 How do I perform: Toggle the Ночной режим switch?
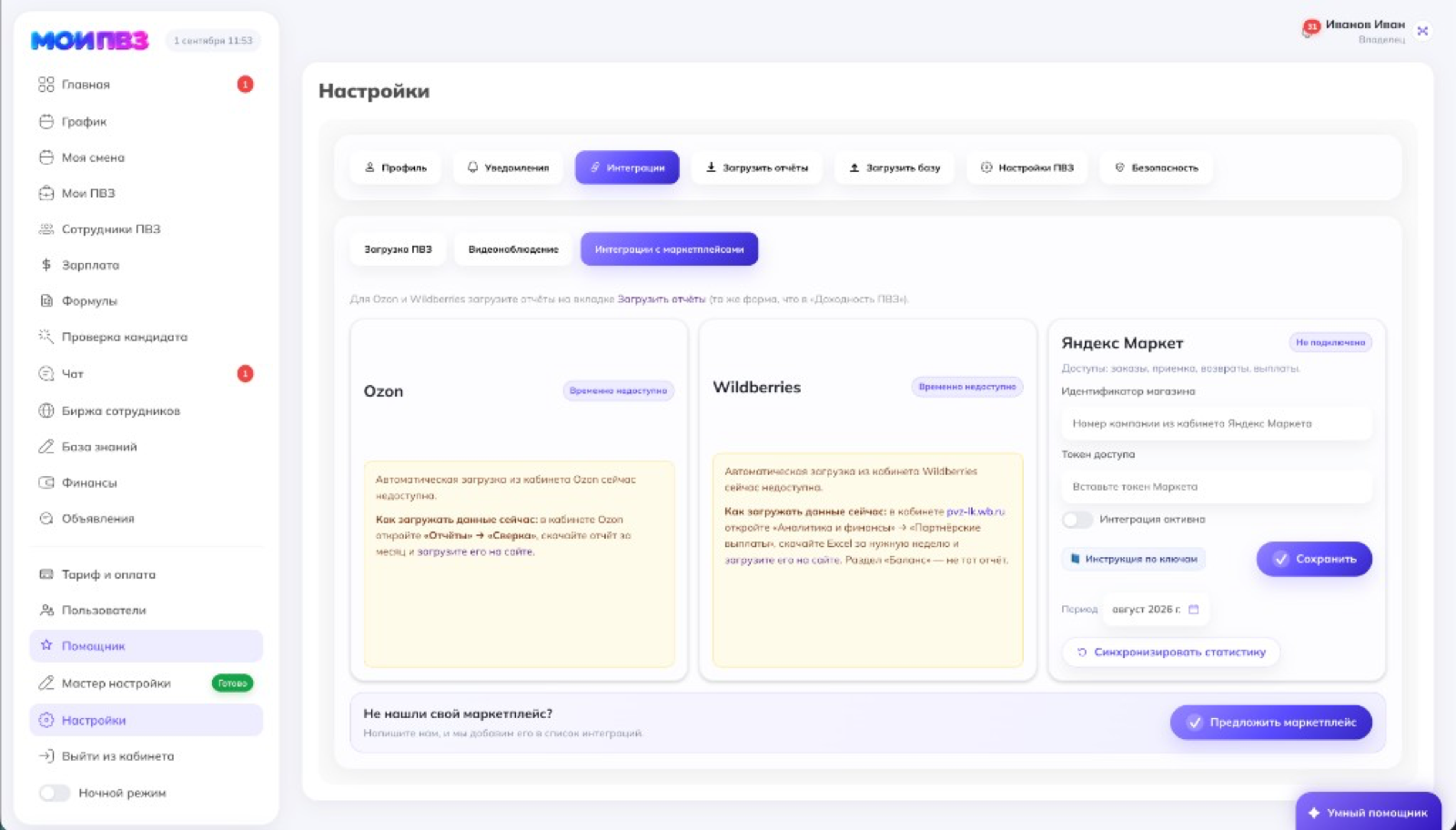point(55,793)
